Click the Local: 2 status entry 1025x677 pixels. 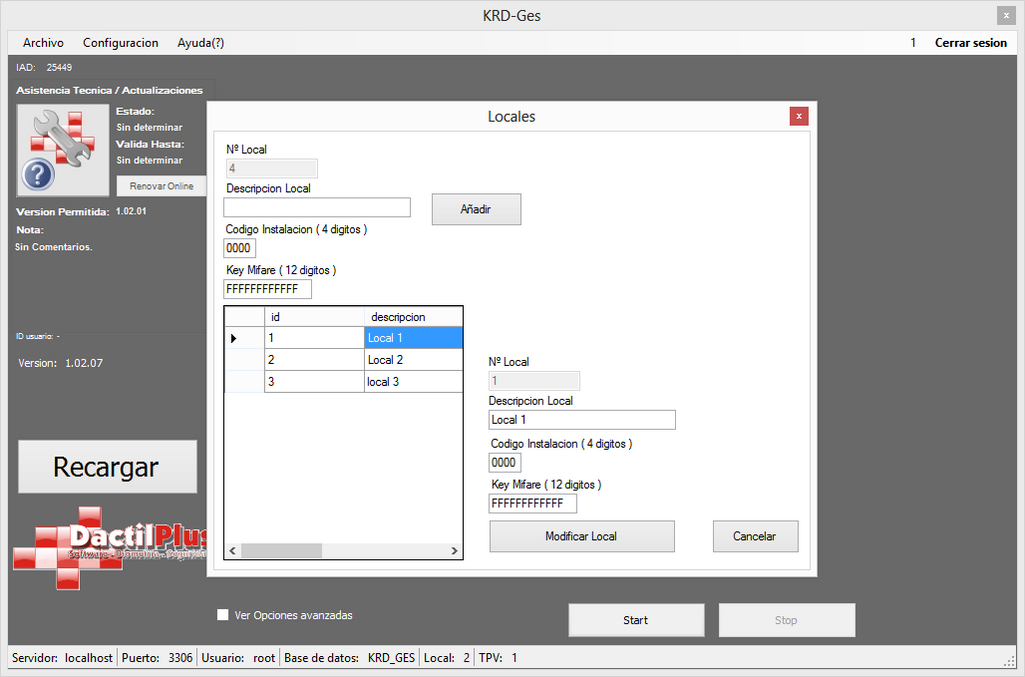point(446,657)
